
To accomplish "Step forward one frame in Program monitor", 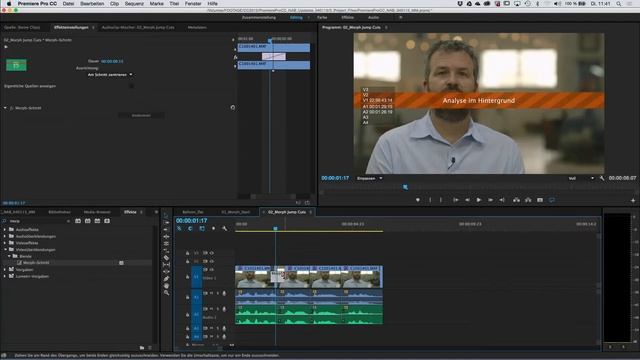I will (x=490, y=200).
